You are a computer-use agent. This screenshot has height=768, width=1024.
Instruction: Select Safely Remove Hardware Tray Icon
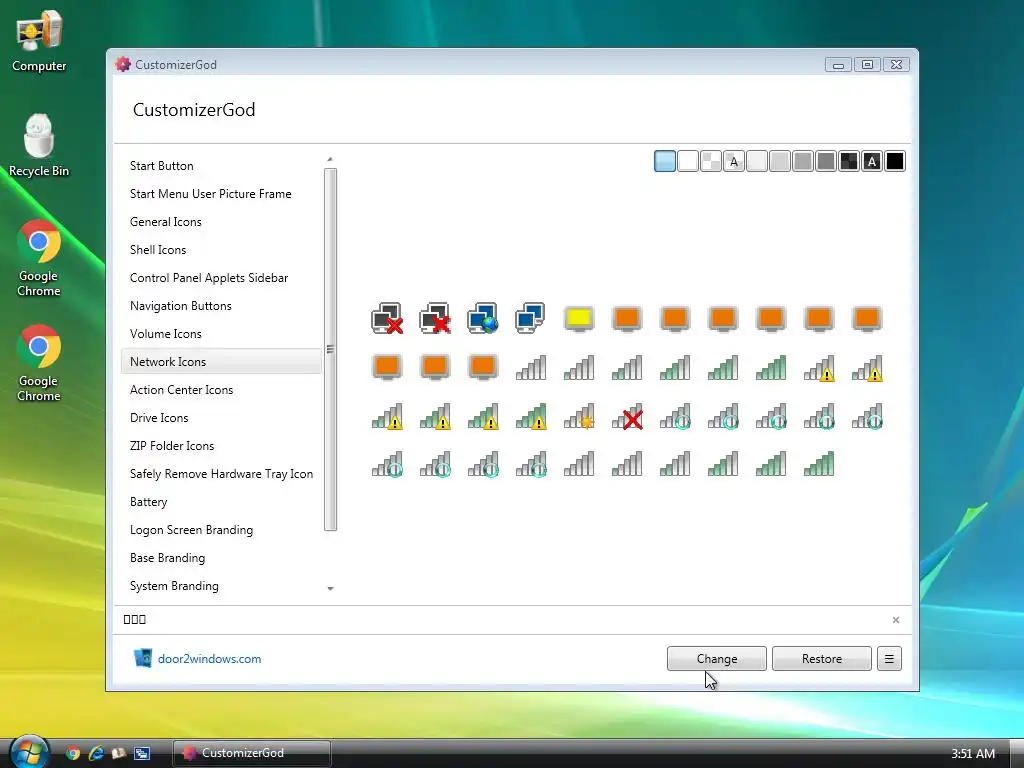coord(221,474)
